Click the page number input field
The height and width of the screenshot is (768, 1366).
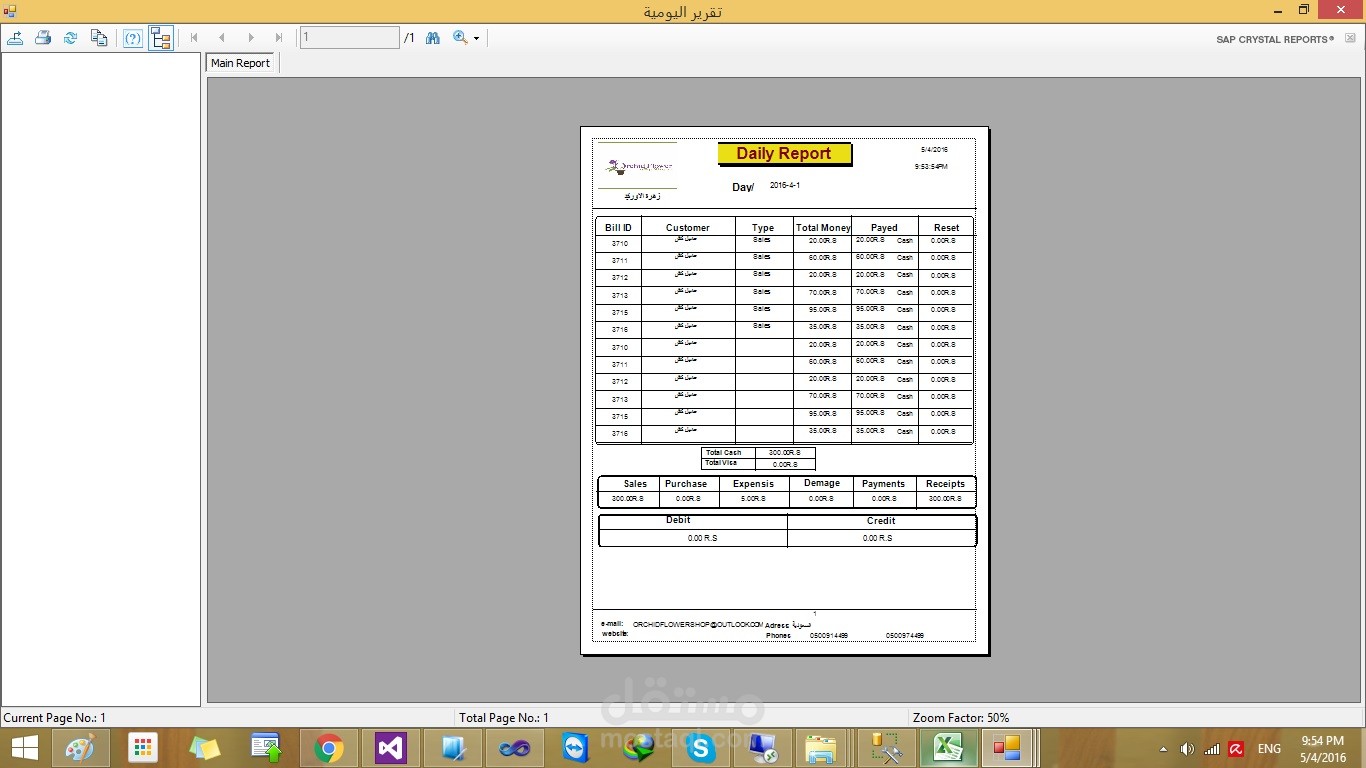coord(349,38)
